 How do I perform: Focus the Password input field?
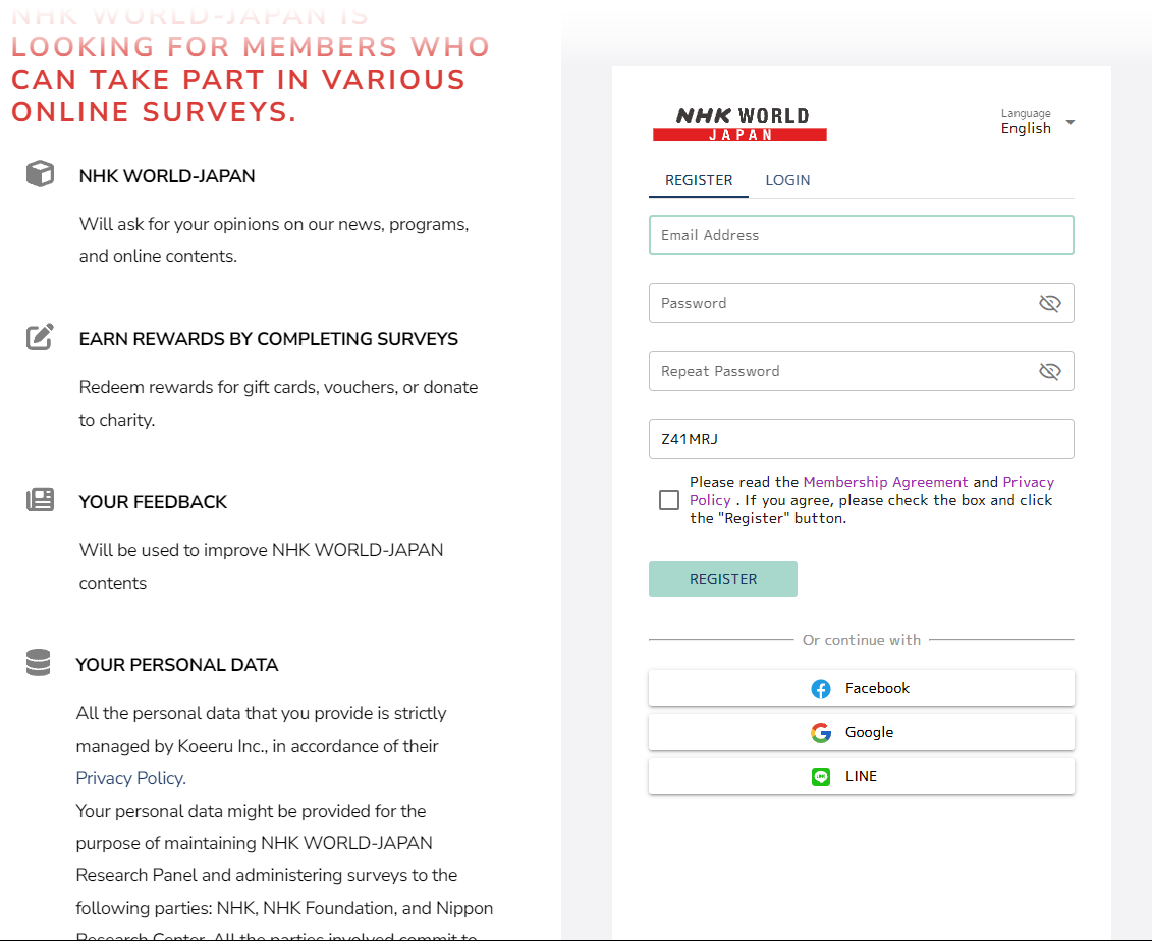click(x=862, y=303)
